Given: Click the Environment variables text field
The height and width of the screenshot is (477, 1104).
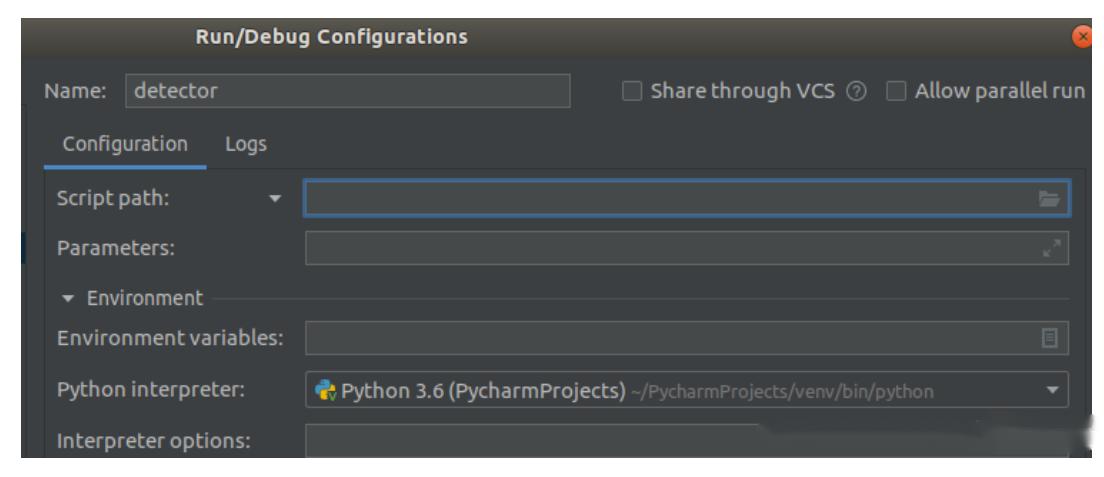Looking at the screenshot, I should click(x=668, y=339).
